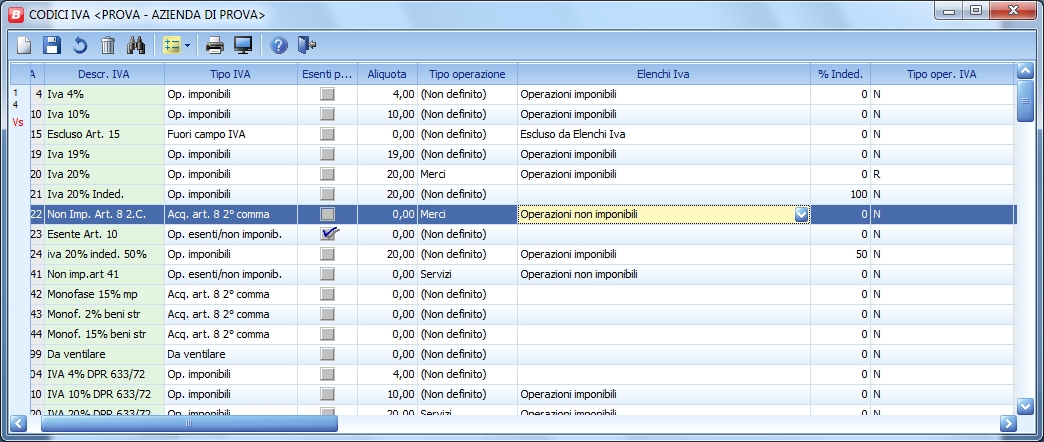
Task: Undo changes with the blue arrow icon
Action: tap(80, 45)
